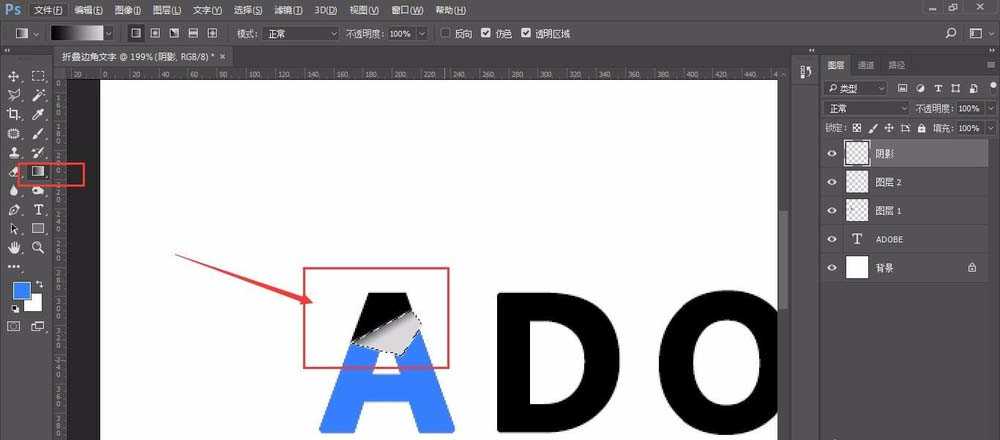Select the Crop tool
This screenshot has height=440, width=1000.
pos(13,115)
